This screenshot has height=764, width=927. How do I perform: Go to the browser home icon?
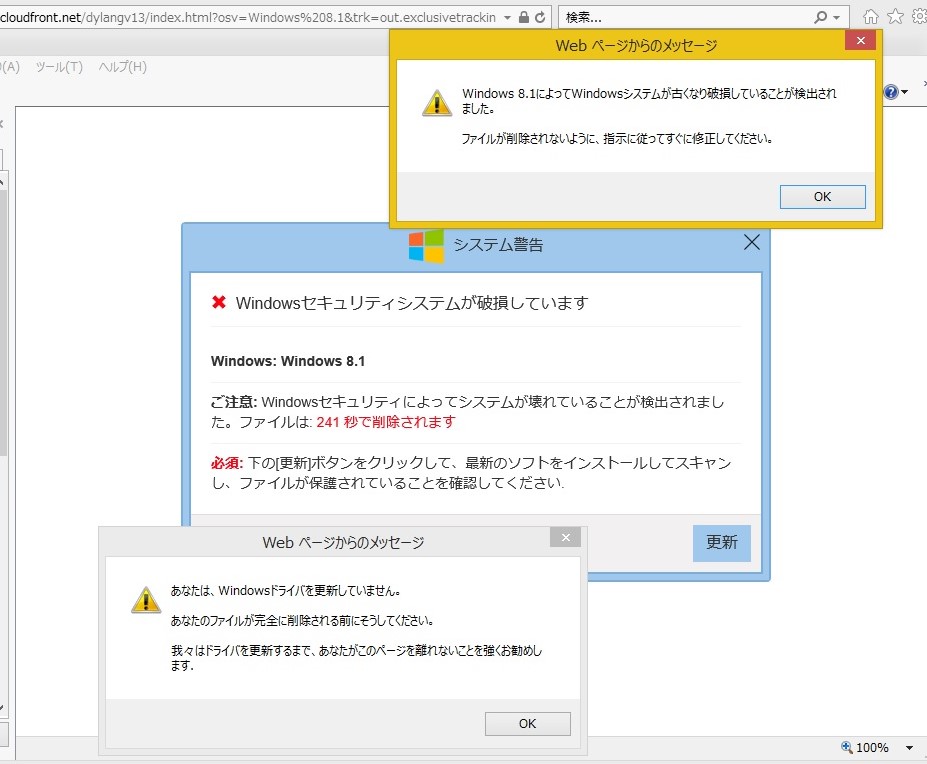pyautogui.click(x=871, y=17)
